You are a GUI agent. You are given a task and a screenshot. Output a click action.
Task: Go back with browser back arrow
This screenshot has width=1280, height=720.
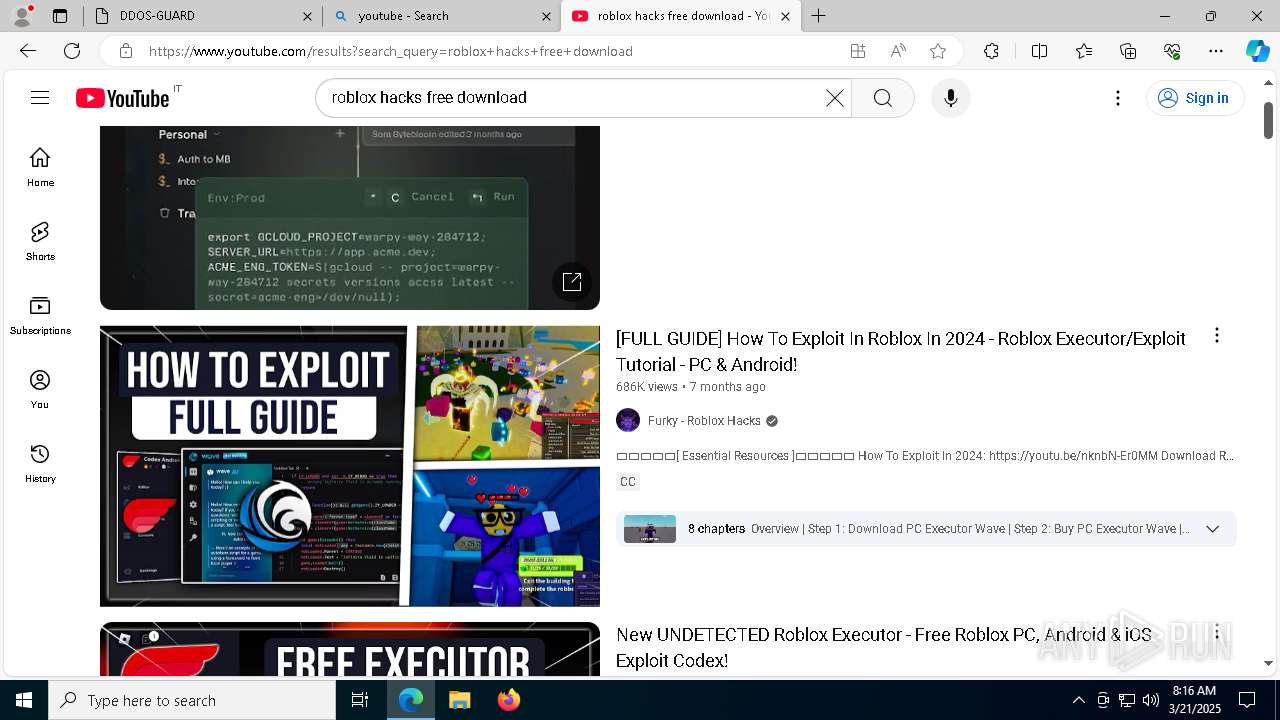point(28,51)
